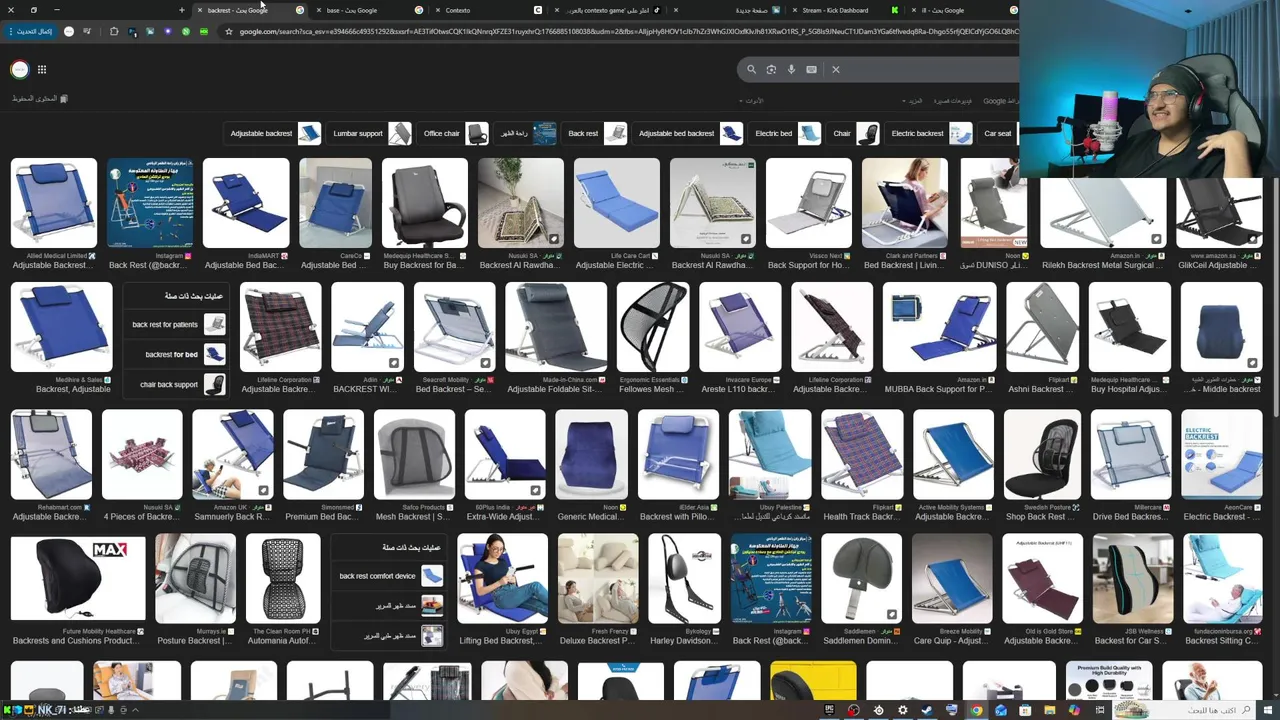
Task: Switch to the 'base - بحث Google' tab
Action: [x=366, y=10]
